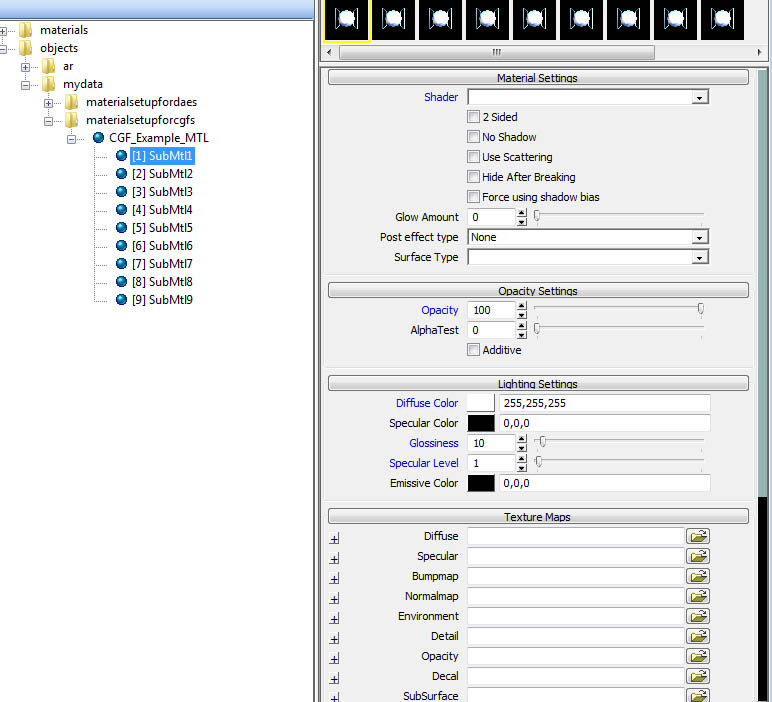
Task: Click the AlphaTest value field
Action: click(x=491, y=330)
